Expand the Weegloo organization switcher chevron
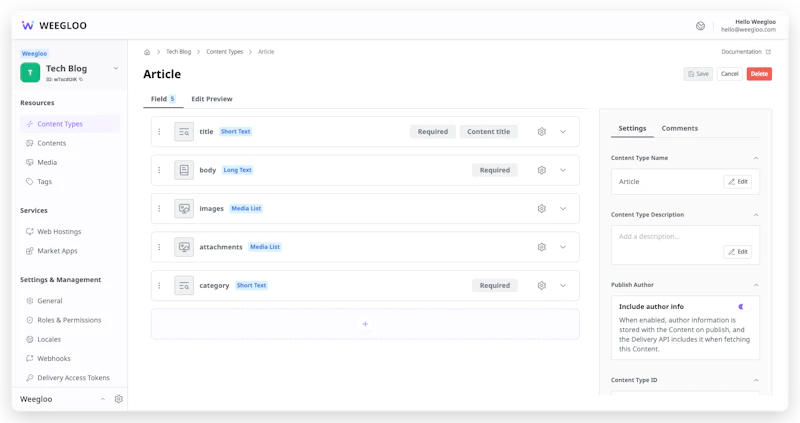Screen dimensions: 800x423 [x=103, y=399]
